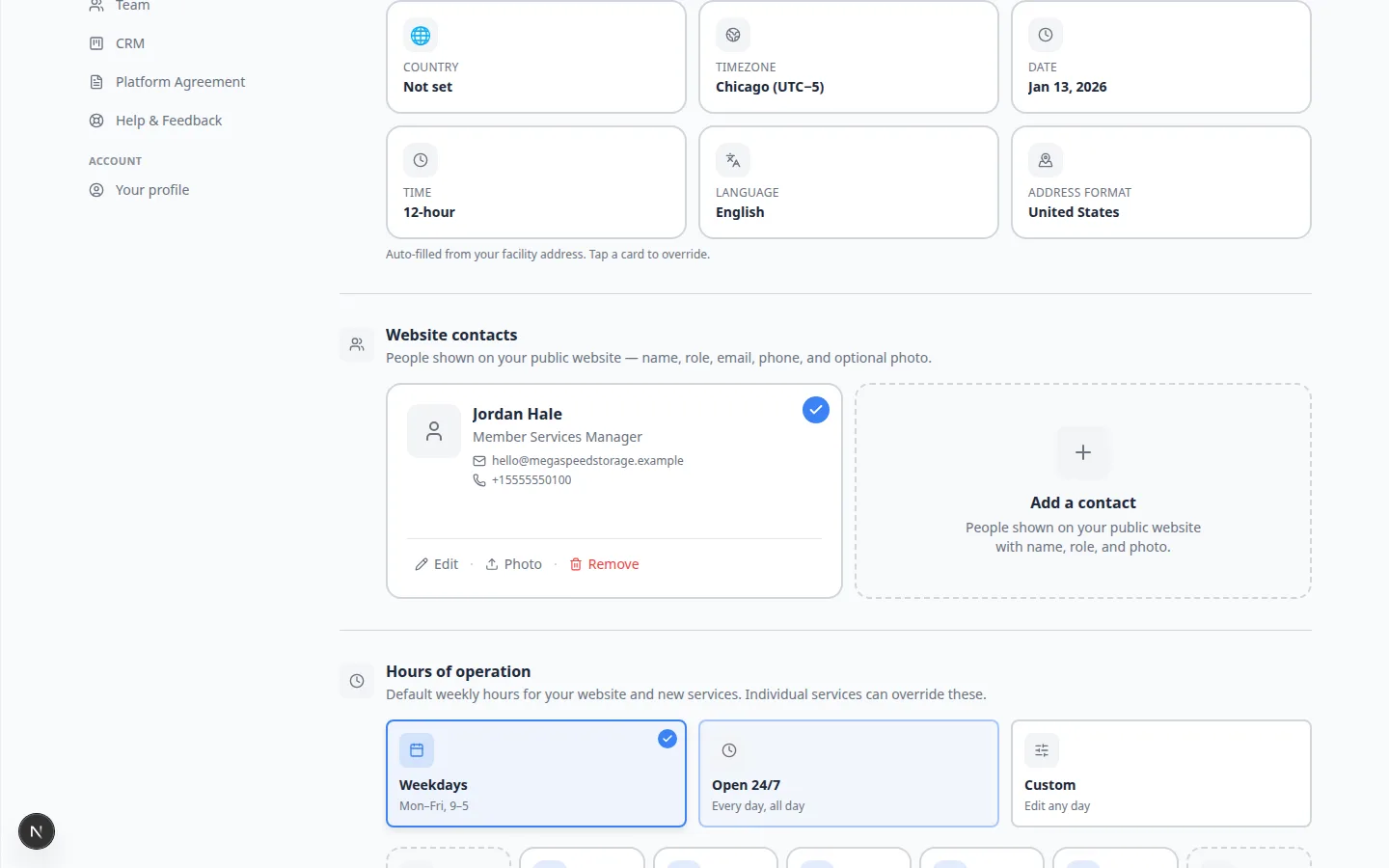Open the Address Format United States card

[x=1161, y=182]
